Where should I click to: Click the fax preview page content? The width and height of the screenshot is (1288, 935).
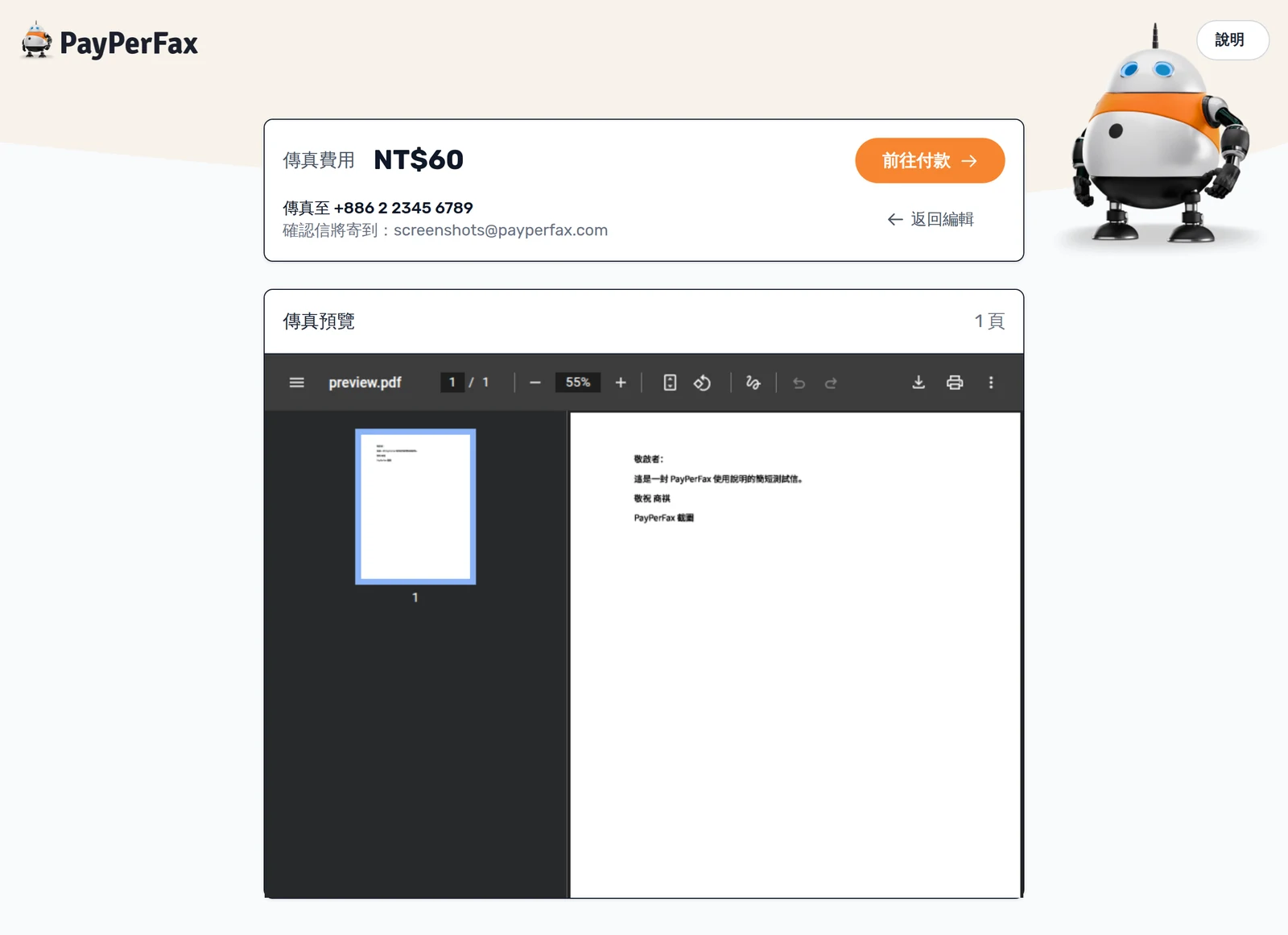pos(795,655)
